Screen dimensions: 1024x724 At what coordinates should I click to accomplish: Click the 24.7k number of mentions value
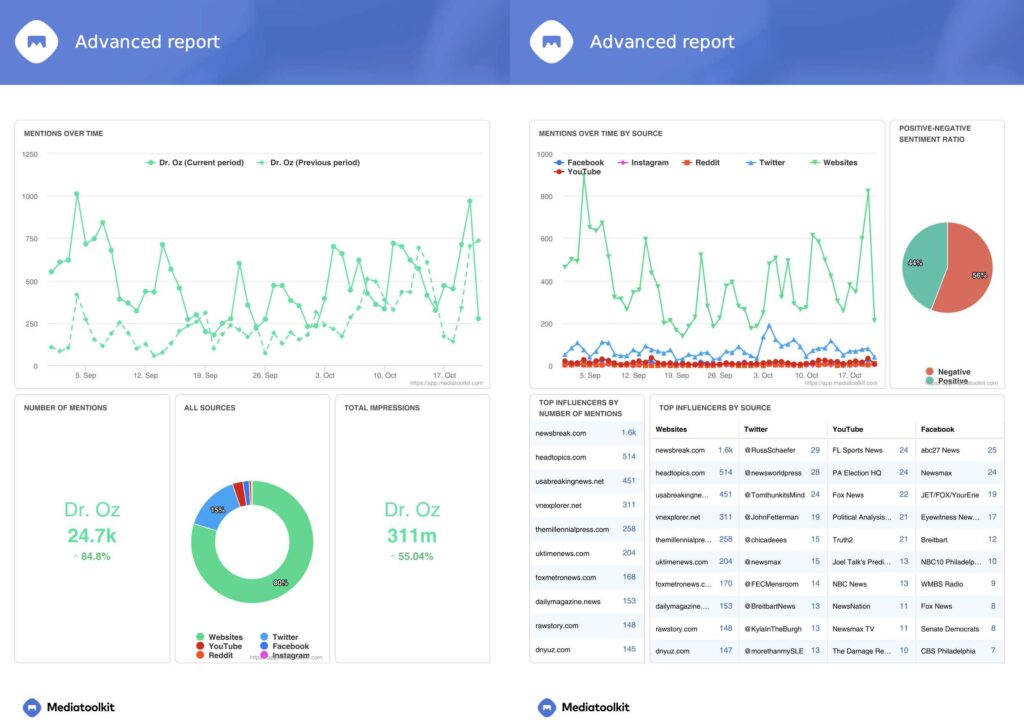91,536
